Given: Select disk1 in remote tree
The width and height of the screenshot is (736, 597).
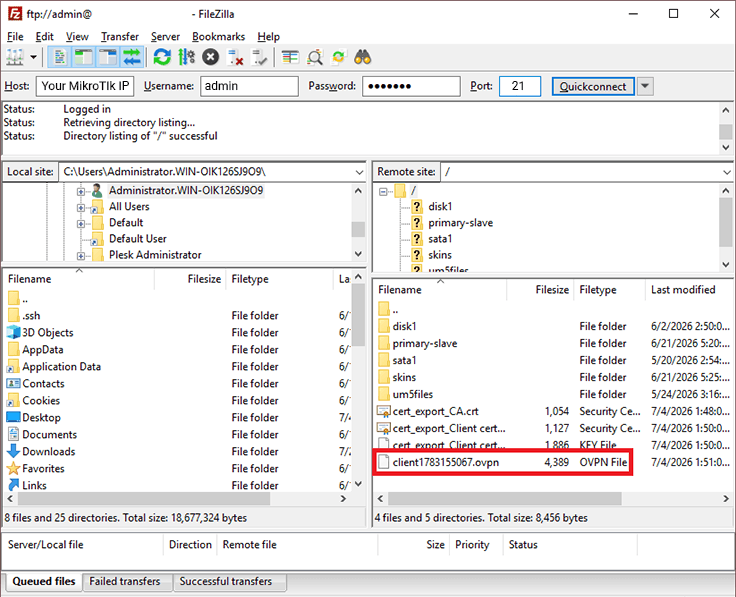Looking at the screenshot, I should [x=440, y=207].
